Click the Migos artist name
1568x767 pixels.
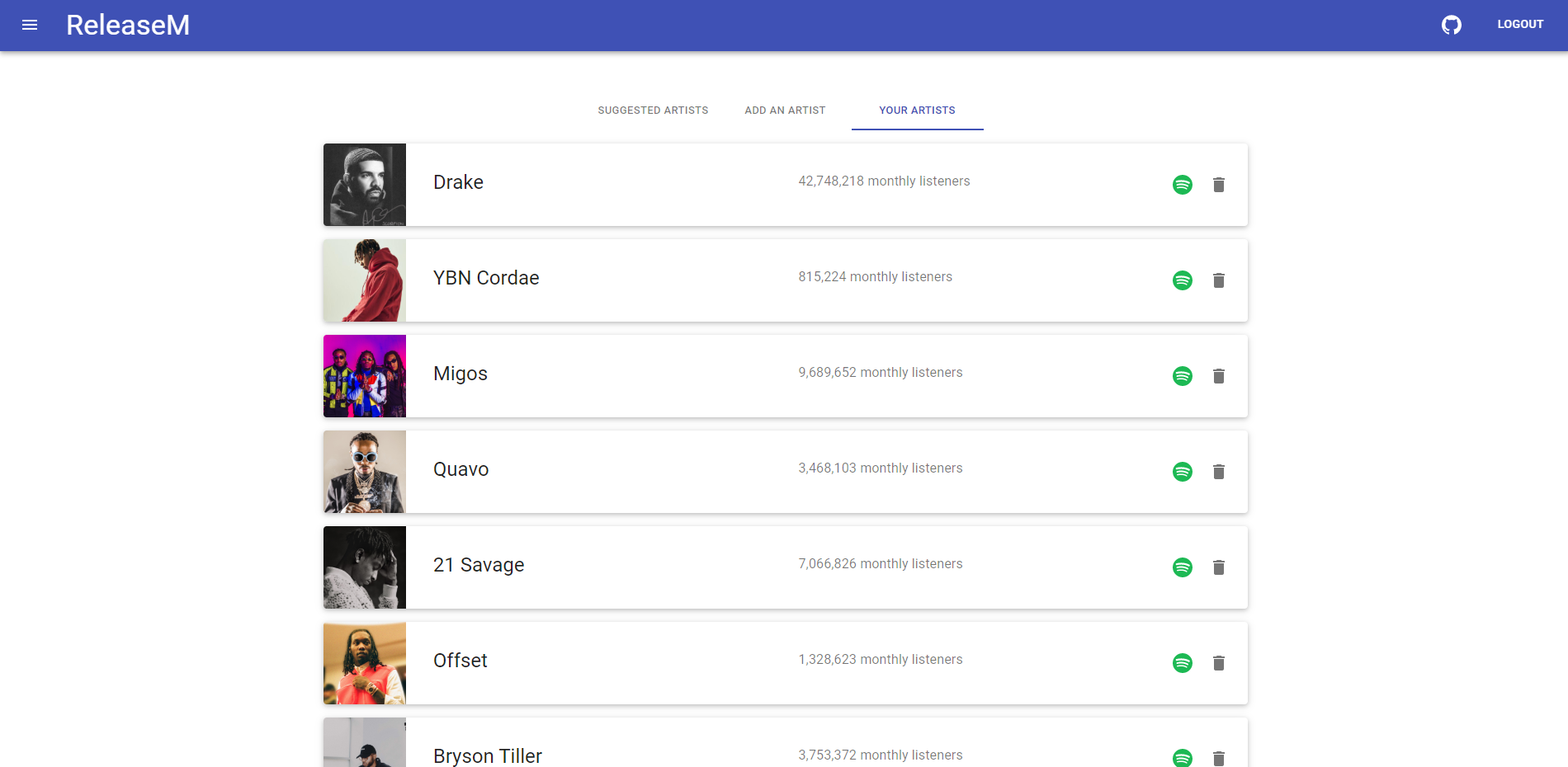[460, 374]
